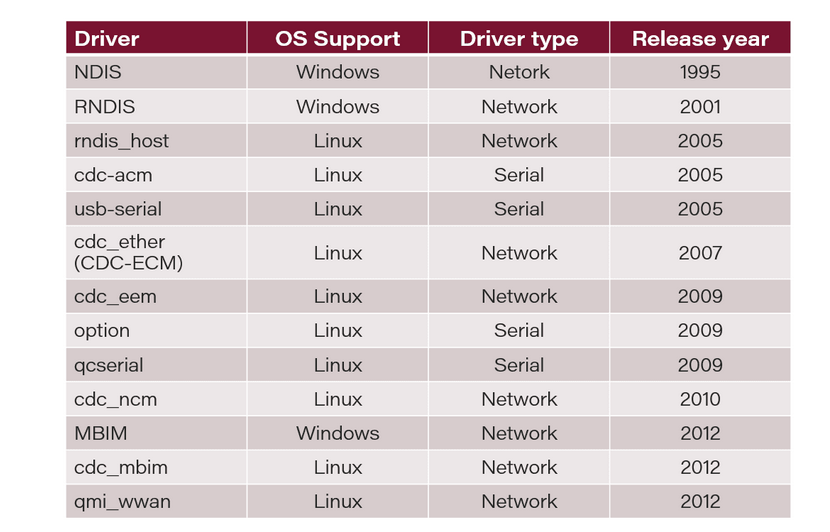Click the cdc-acm driver entry
This screenshot has height=532, width=830.
coord(113,175)
